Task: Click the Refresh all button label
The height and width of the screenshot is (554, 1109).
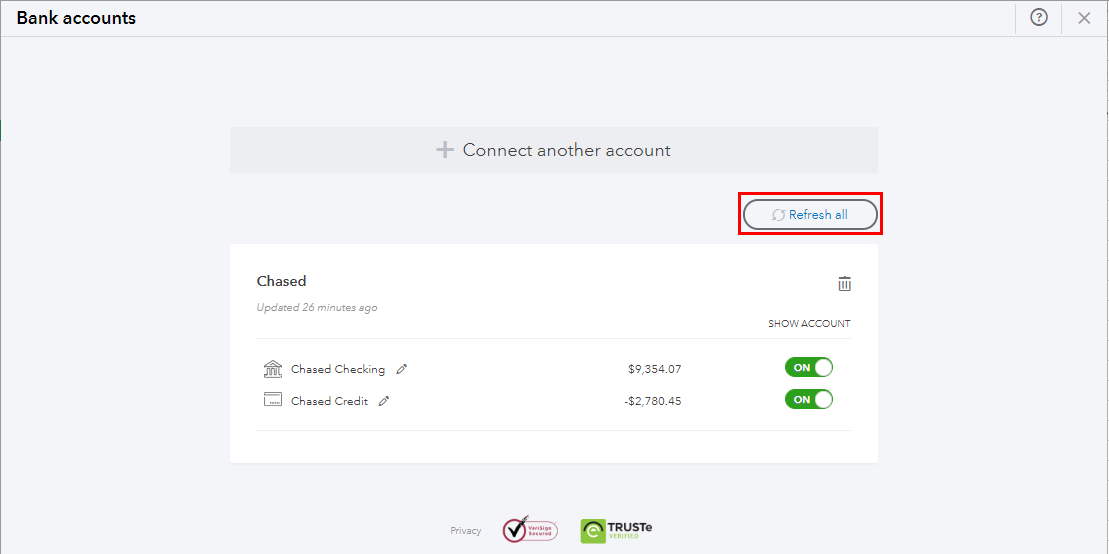Action: pos(818,214)
